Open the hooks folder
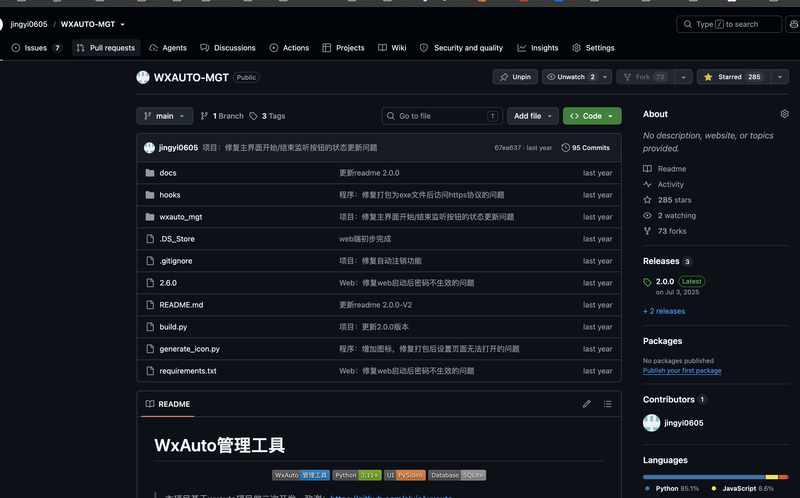 pyautogui.click(x=170, y=195)
